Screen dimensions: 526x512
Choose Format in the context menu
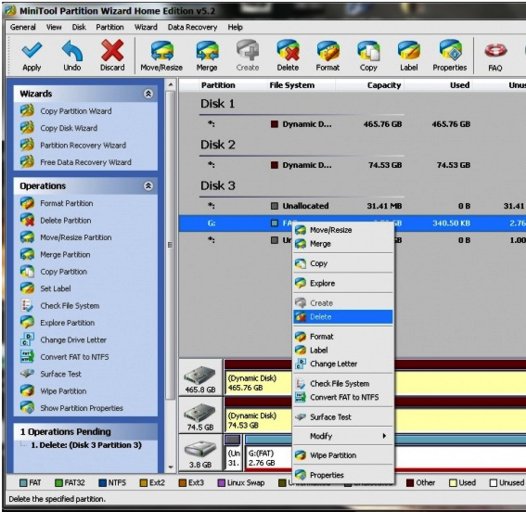pyautogui.click(x=343, y=336)
